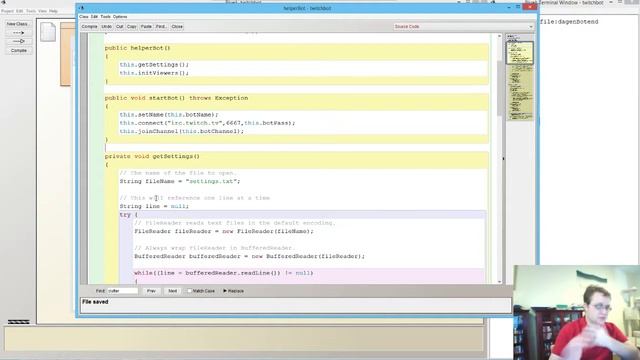Viewport: 640px width, 360px height.
Task: Click the Undo toolbar button
Action: [107, 27]
